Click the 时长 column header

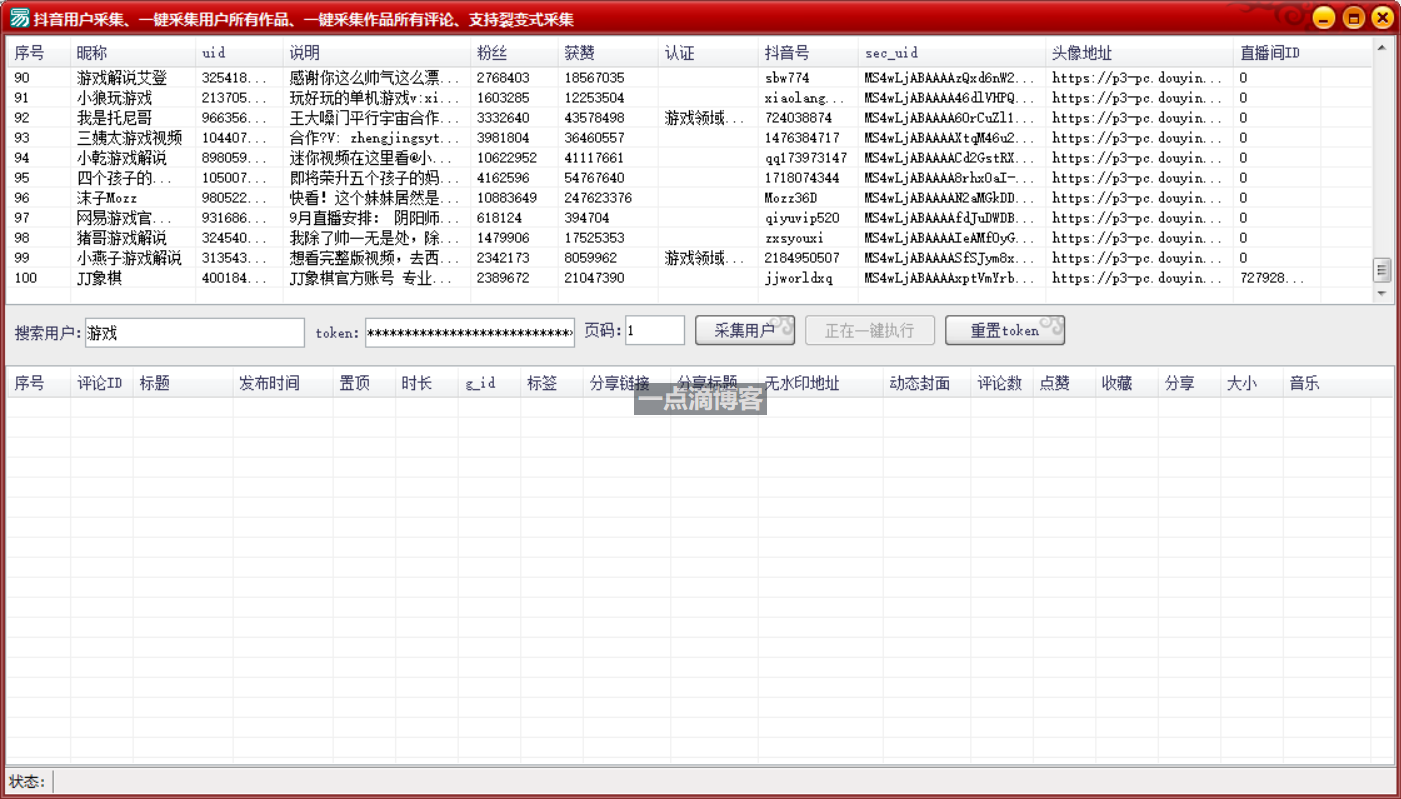(x=427, y=383)
